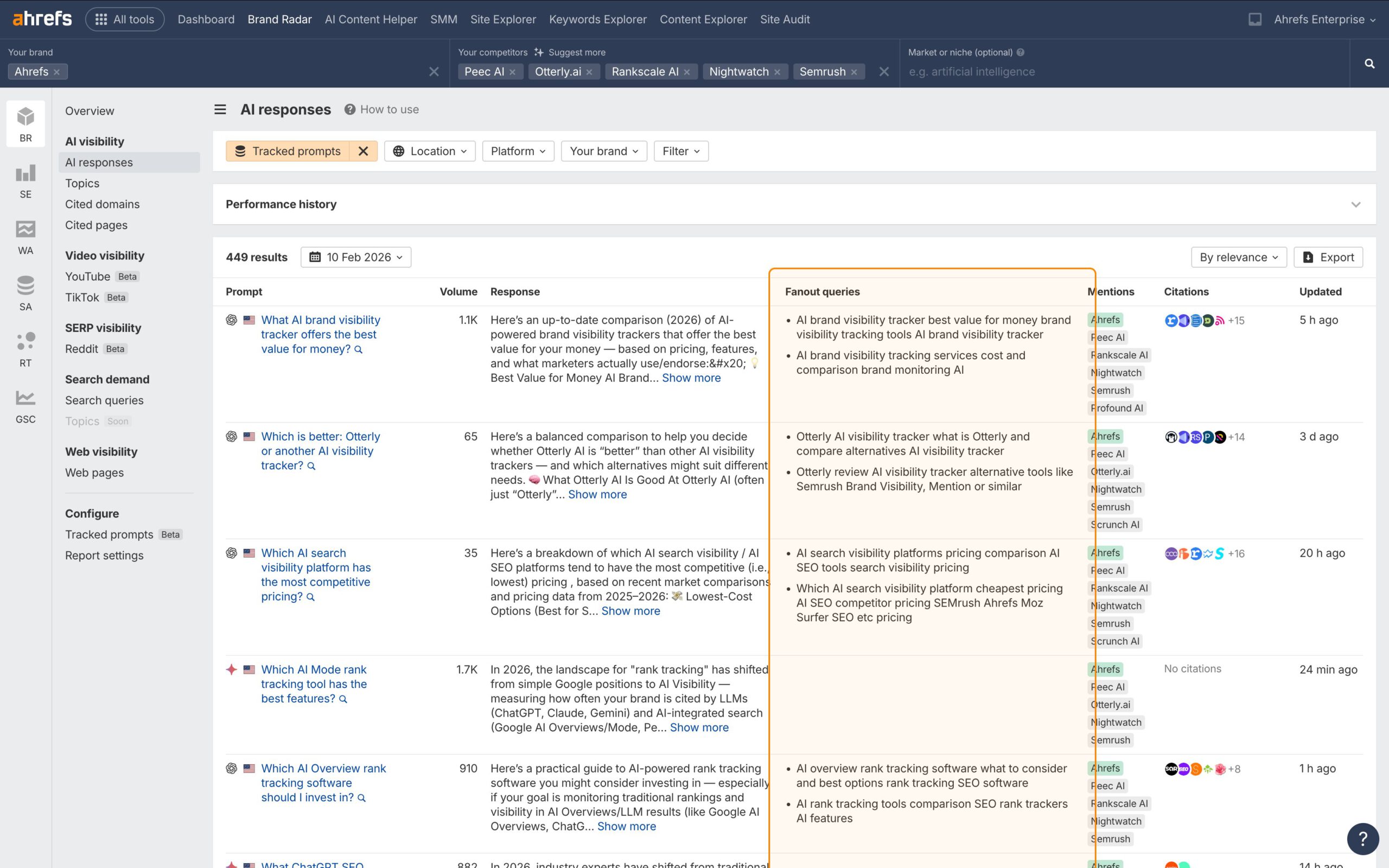Click the search magnifier in header
This screenshot has width=1389, height=868.
coord(1369,63)
